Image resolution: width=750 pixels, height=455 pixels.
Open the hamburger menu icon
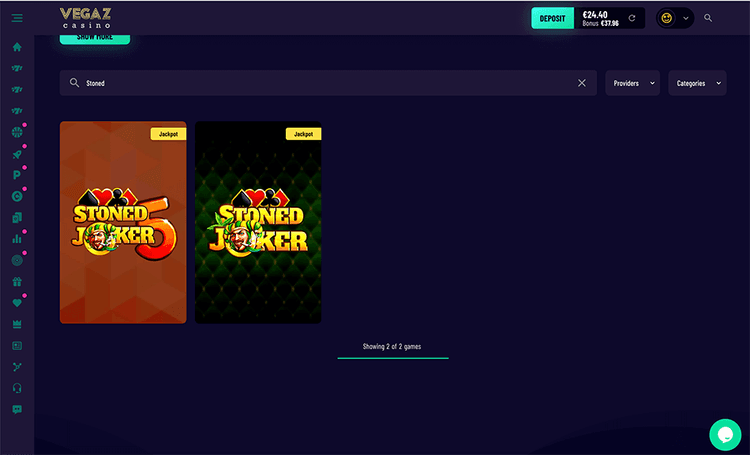(x=17, y=18)
